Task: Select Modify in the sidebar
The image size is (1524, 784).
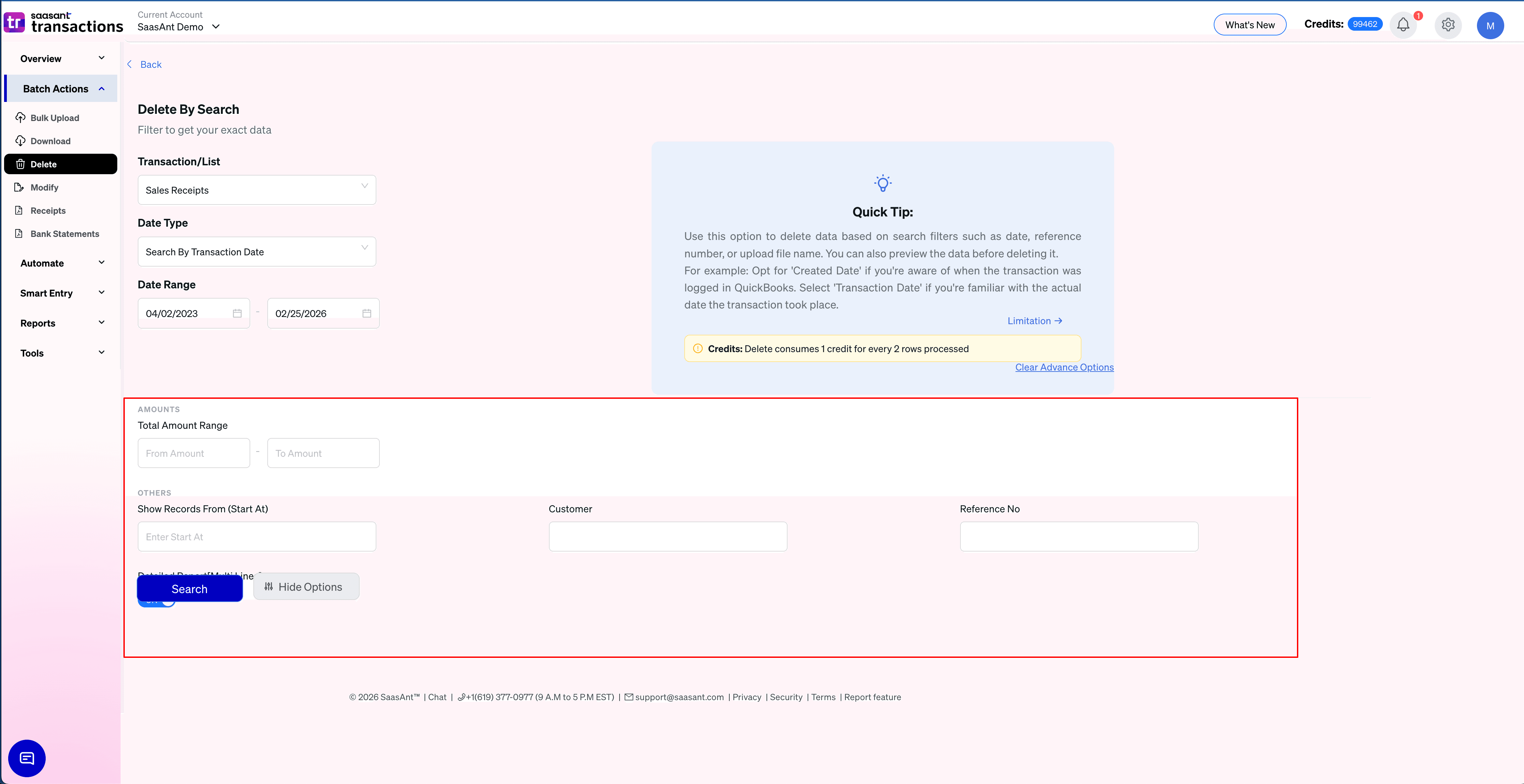Action: [x=44, y=187]
